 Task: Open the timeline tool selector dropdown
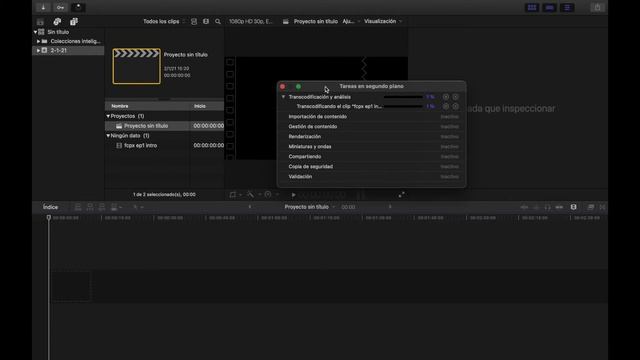tap(138, 207)
